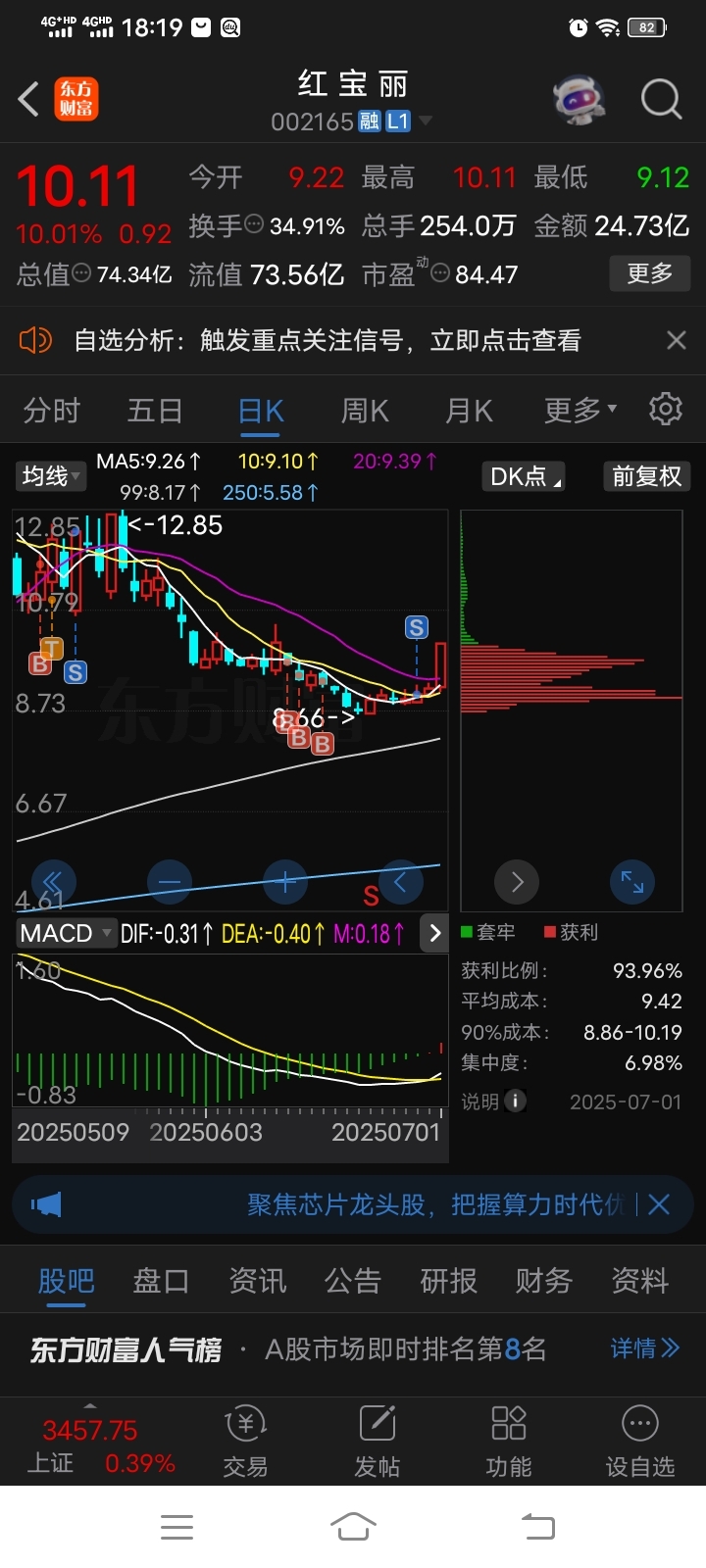
Task: Switch to the 五日 chart tab
Action: pos(155,410)
